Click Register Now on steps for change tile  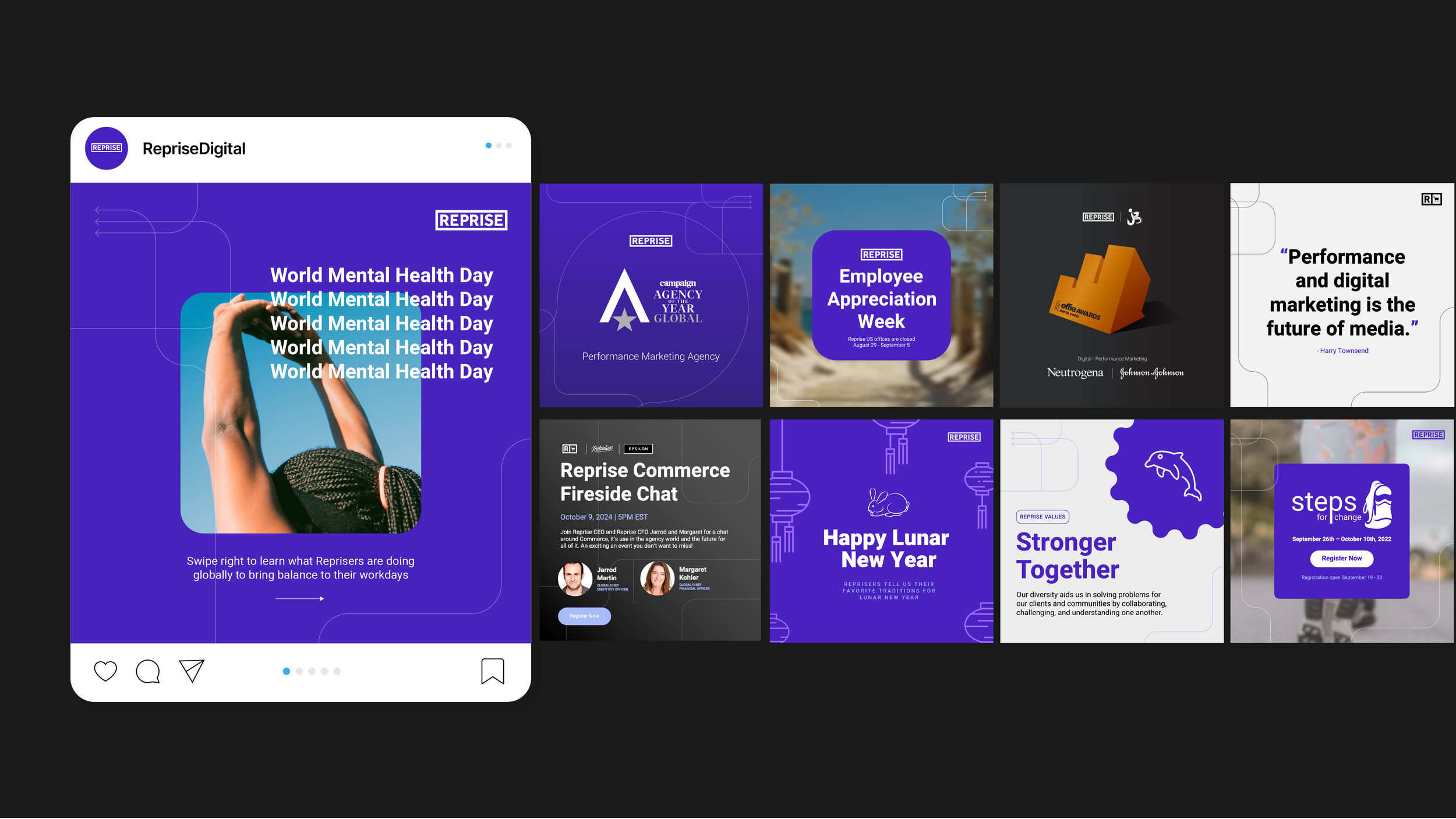click(1341, 559)
